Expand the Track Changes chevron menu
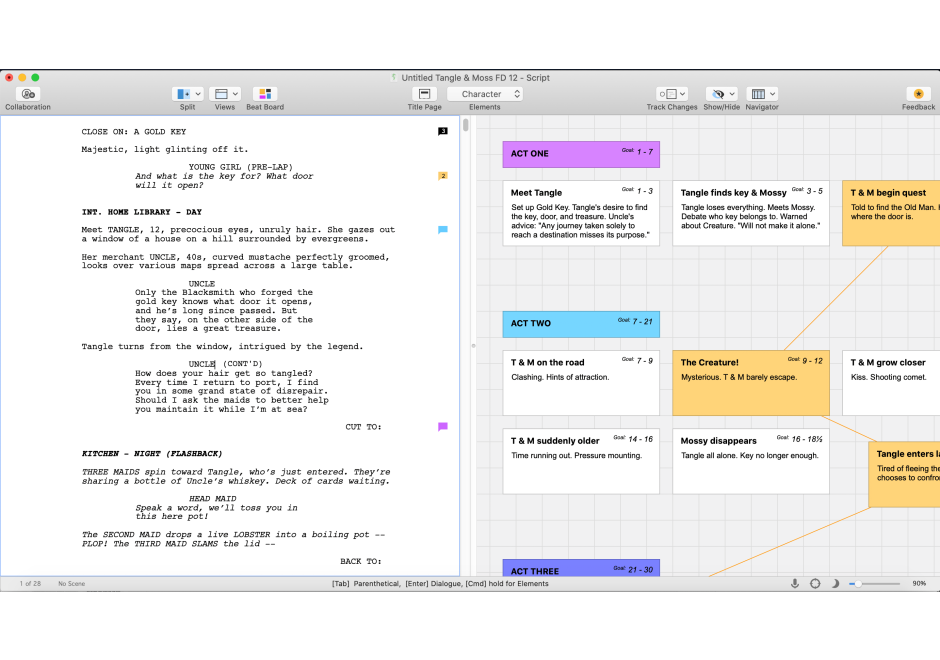This screenshot has width=940, height=660. tap(682, 92)
